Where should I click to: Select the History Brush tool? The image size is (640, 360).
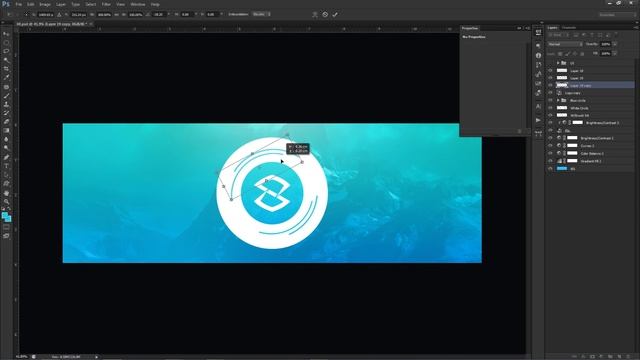[6, 113]
